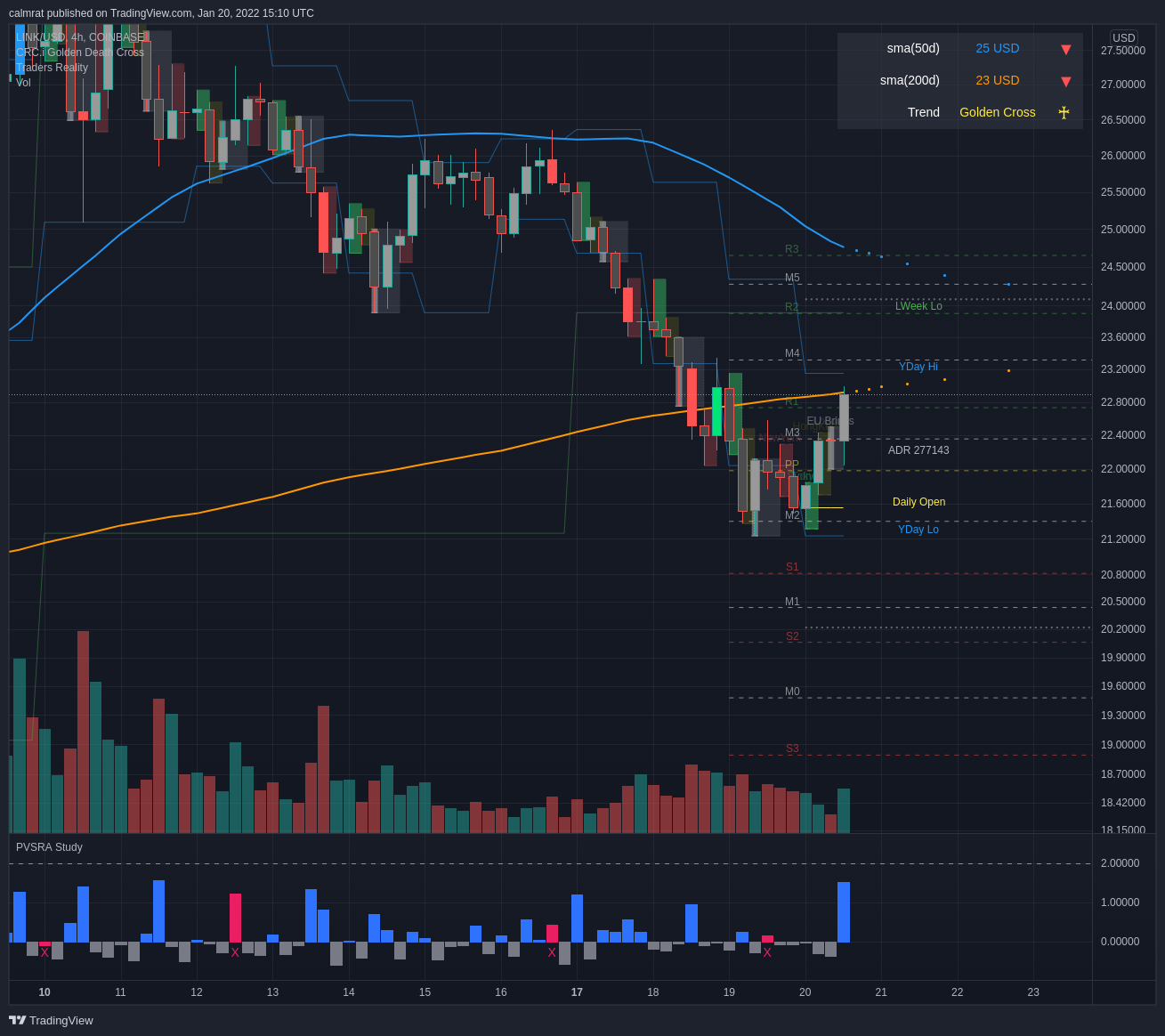Click the ADR 277143 label
Viewport: 1165px width, 1036px height.
tap(918, 450)
